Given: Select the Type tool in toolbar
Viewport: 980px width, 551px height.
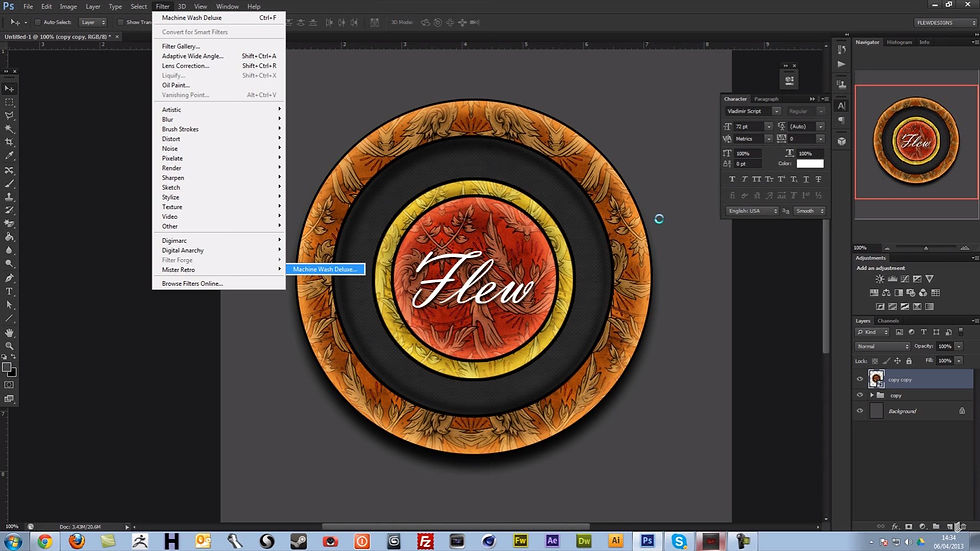Looking at the screenshot, I should click(9, 292).
